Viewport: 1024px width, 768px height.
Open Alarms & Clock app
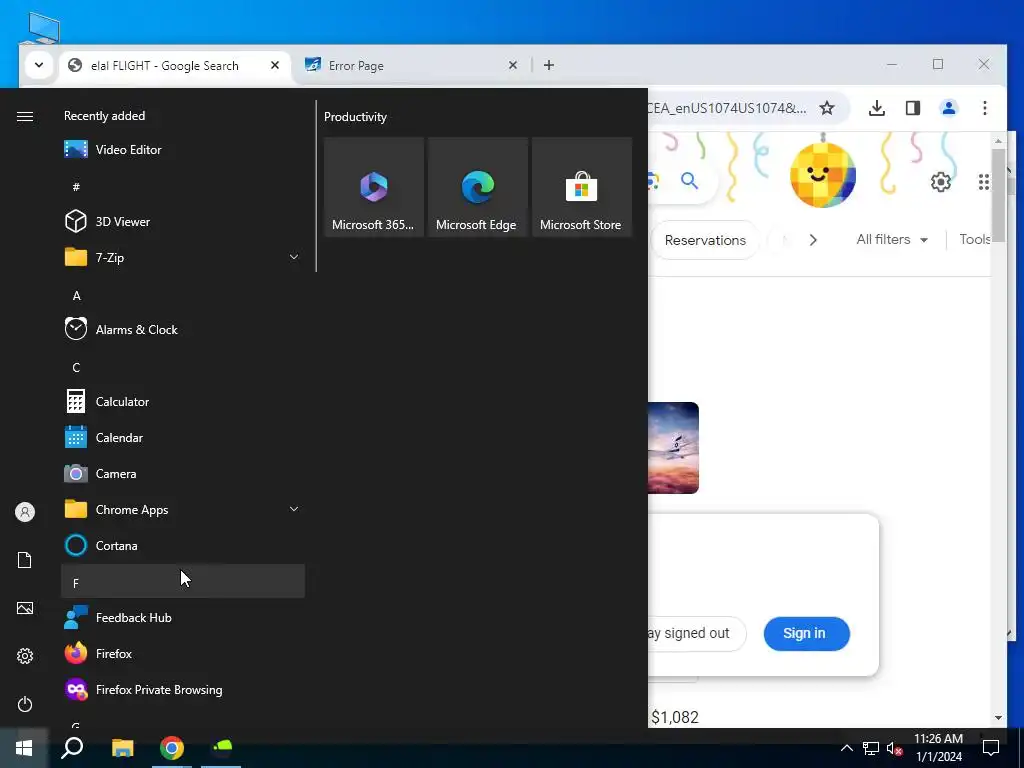coord(183,330)
